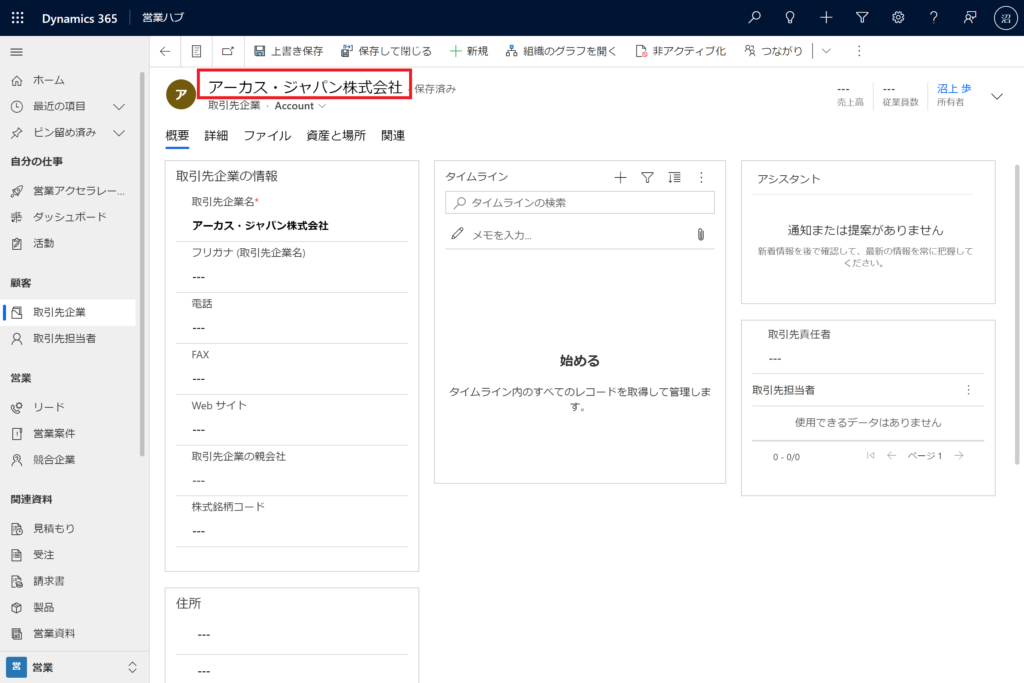Open the Dynamics 365 app launcher waffle
1024x683 pixels.
(17, 17)
